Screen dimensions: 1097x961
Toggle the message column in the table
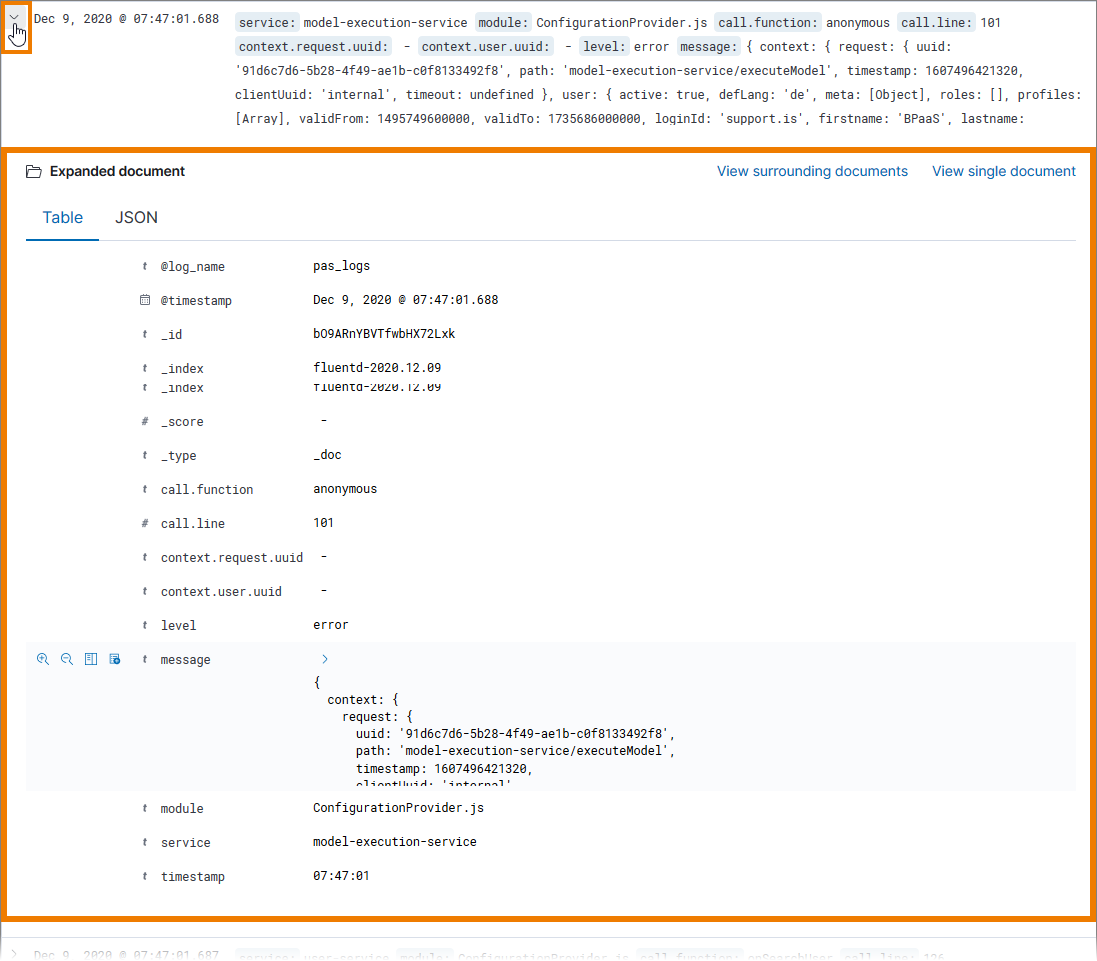pos(90,659)
